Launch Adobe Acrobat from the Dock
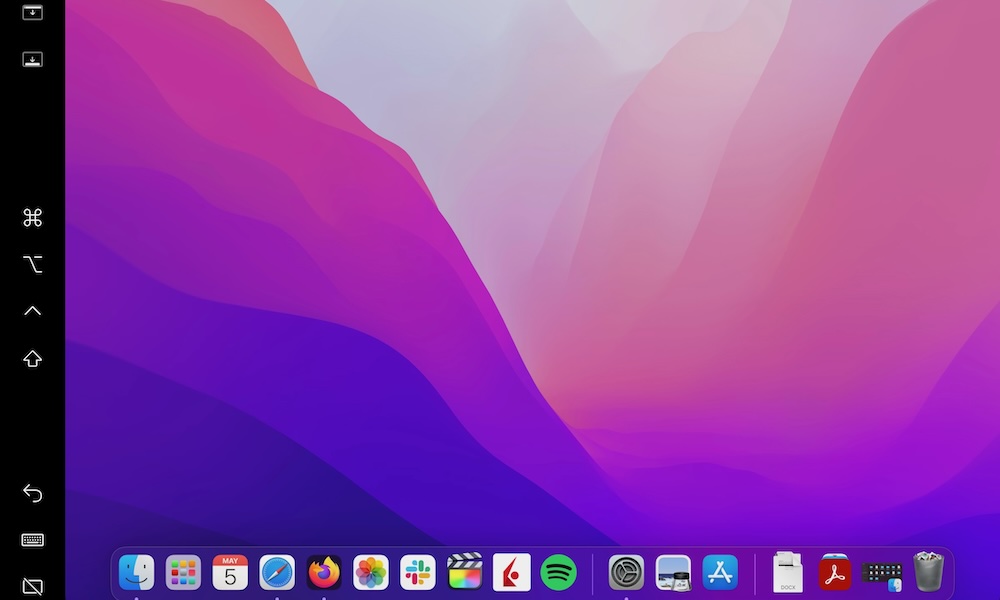The height and width of the screenshot is (600, 1000). coord(835,573)
